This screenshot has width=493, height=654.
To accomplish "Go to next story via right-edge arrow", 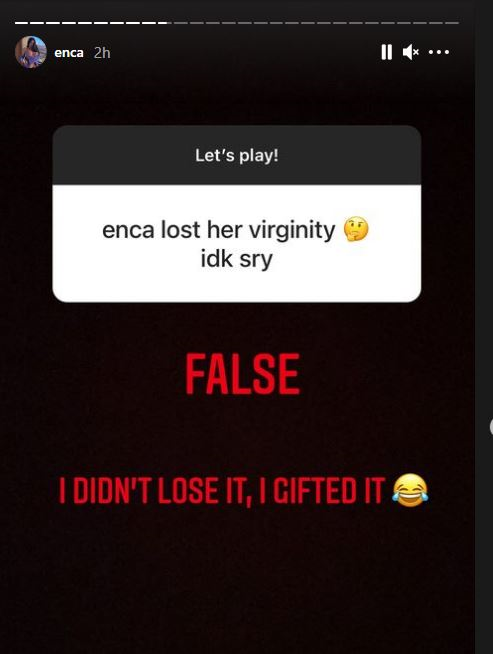I will click(491, 427).
